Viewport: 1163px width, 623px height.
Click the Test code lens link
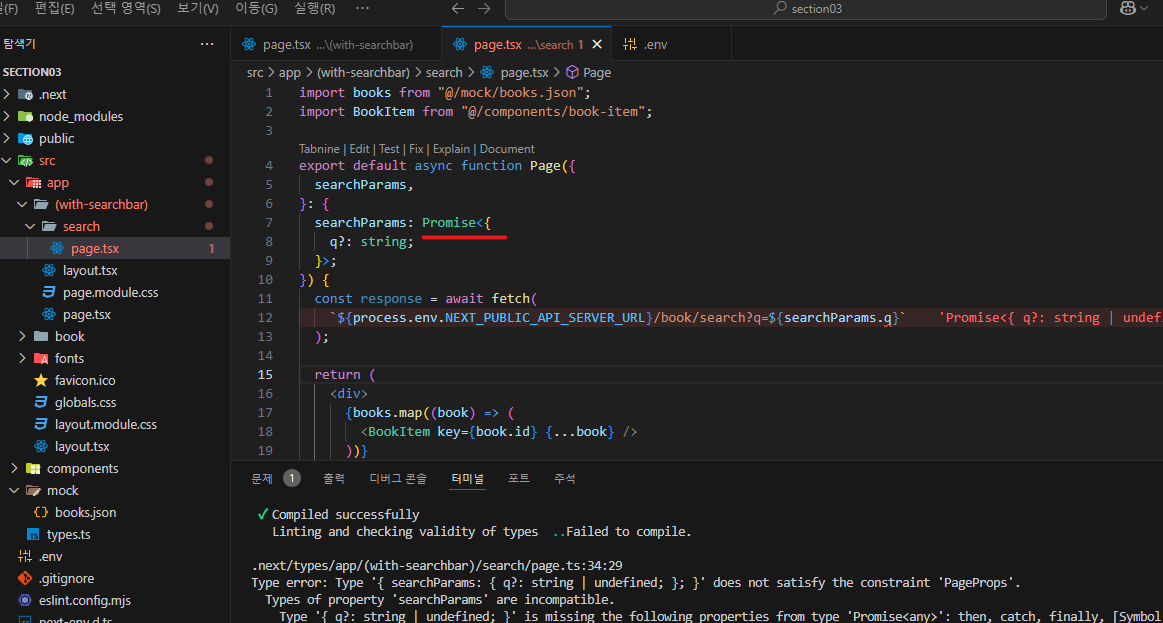pos(389,149)
